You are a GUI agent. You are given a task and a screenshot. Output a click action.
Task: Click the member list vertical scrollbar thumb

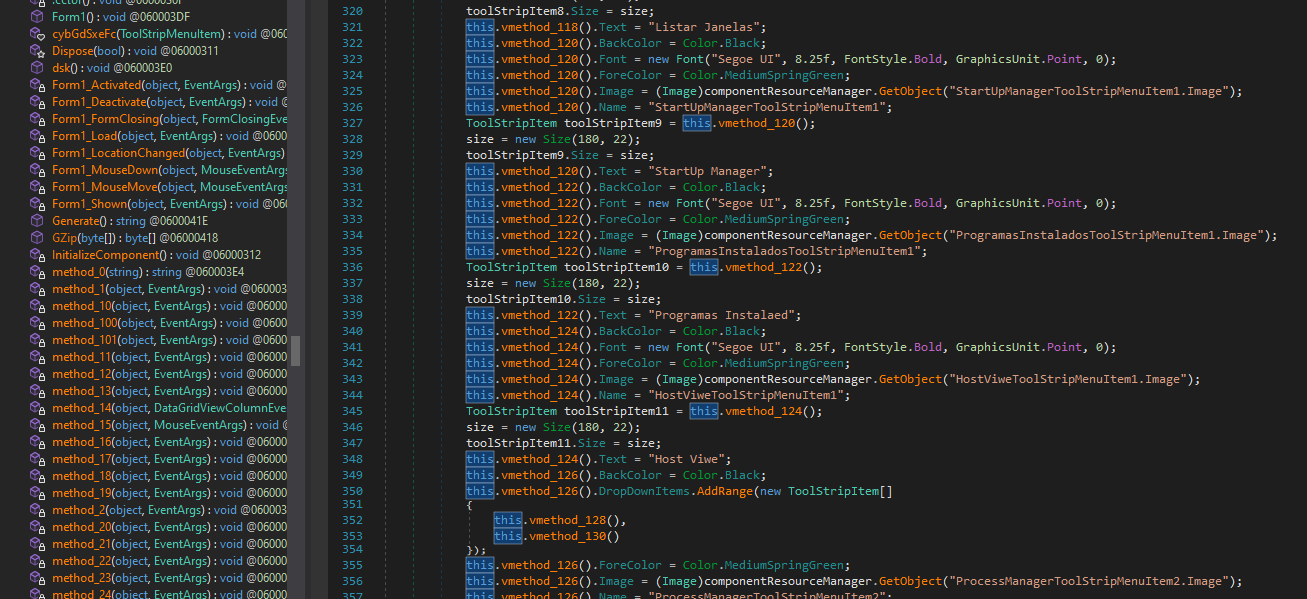(295, 350)
